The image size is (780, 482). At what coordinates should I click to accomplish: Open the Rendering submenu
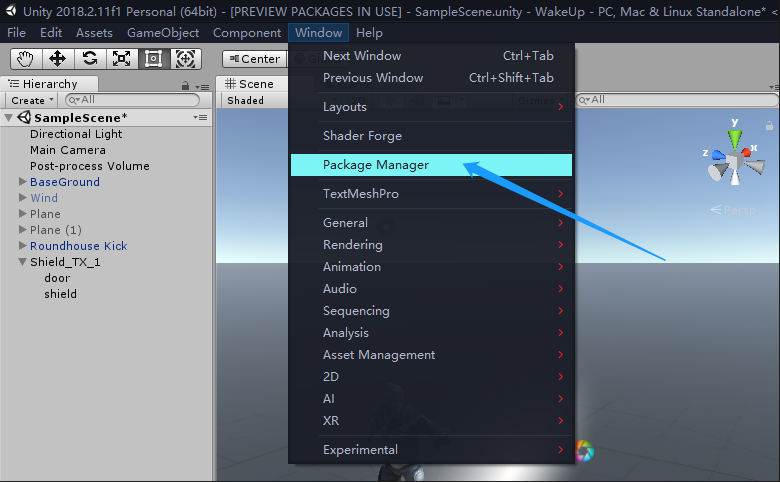point(431,244)
